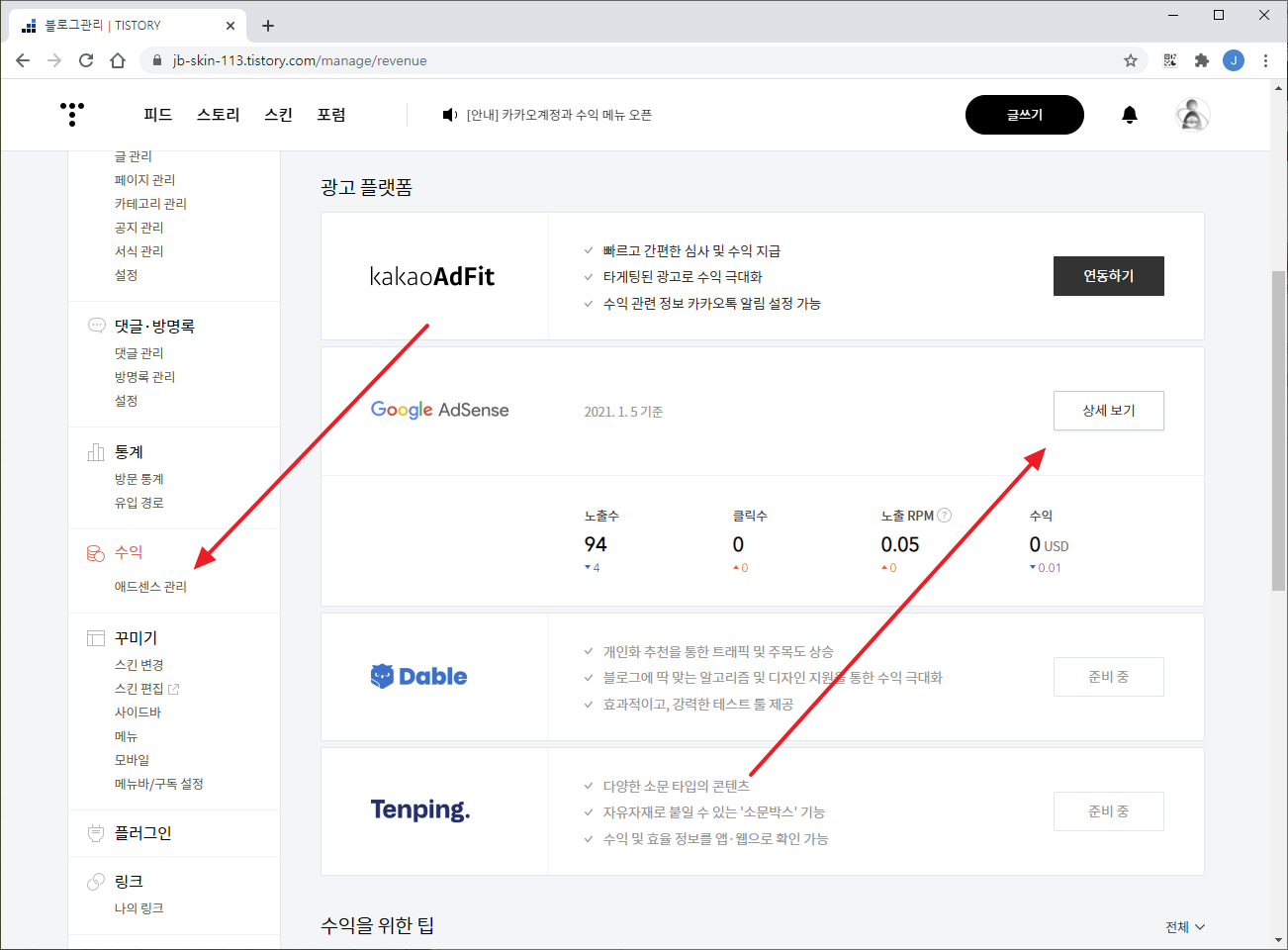Screen dimensions: 1288x950
Task: Click the 링크 chain icon
Action: pos(96,882)
